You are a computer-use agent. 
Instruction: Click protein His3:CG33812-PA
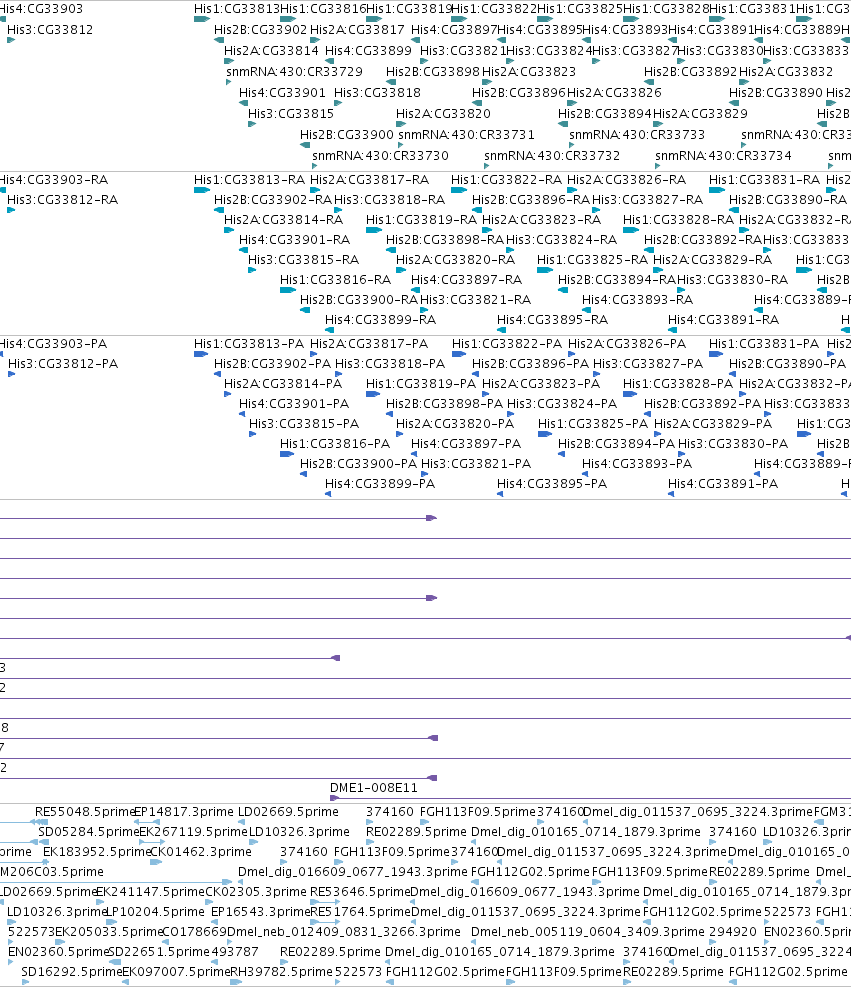[63, 363]
